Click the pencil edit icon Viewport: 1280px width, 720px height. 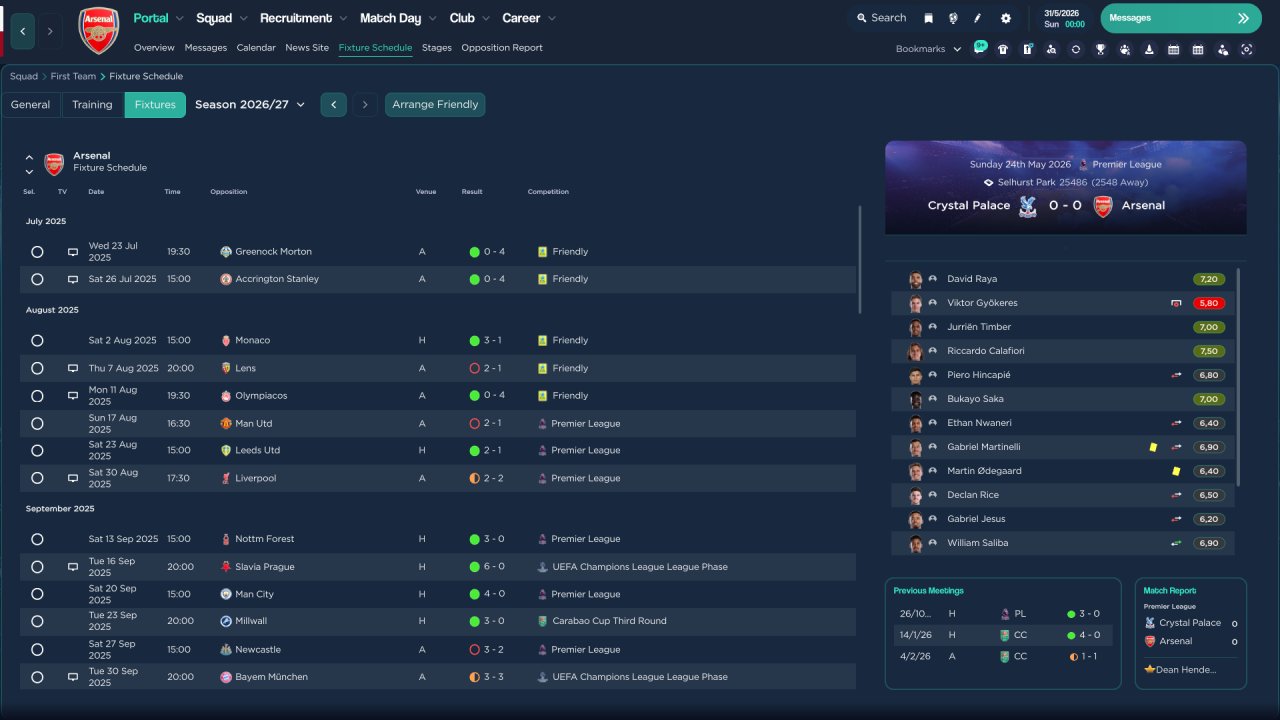tap(978, 18)
